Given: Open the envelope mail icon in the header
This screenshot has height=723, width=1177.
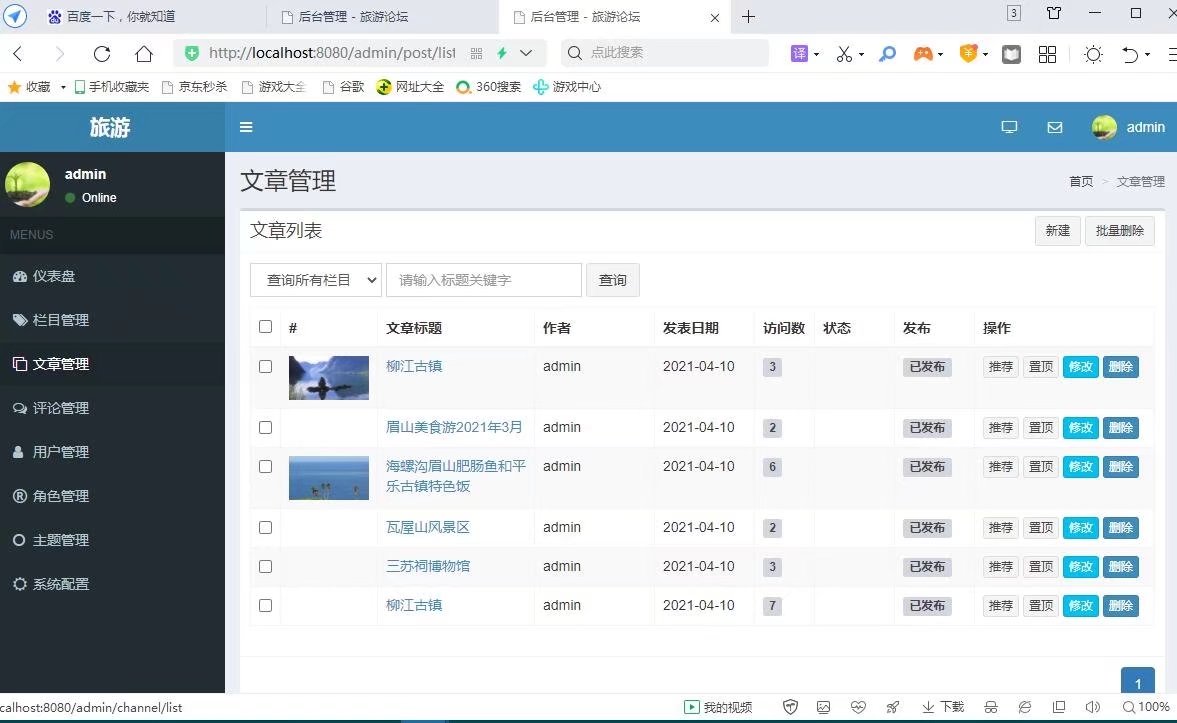Looking at the screenshot, I should point(1055,127).
